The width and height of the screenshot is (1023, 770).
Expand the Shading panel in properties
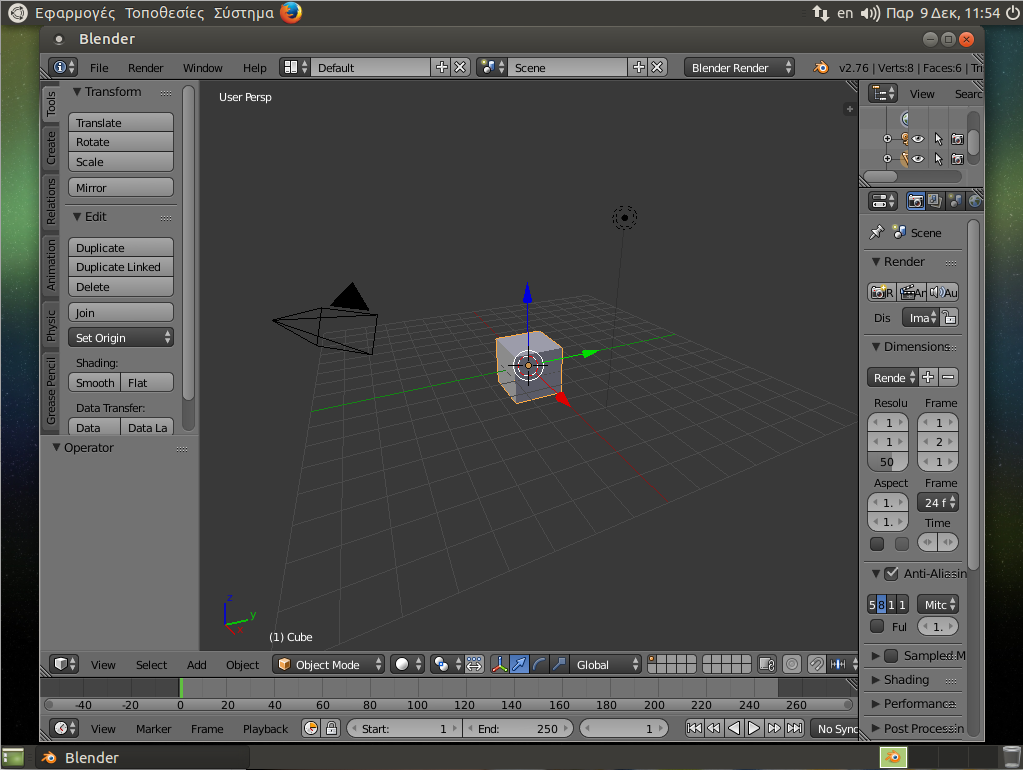[906, 679]
